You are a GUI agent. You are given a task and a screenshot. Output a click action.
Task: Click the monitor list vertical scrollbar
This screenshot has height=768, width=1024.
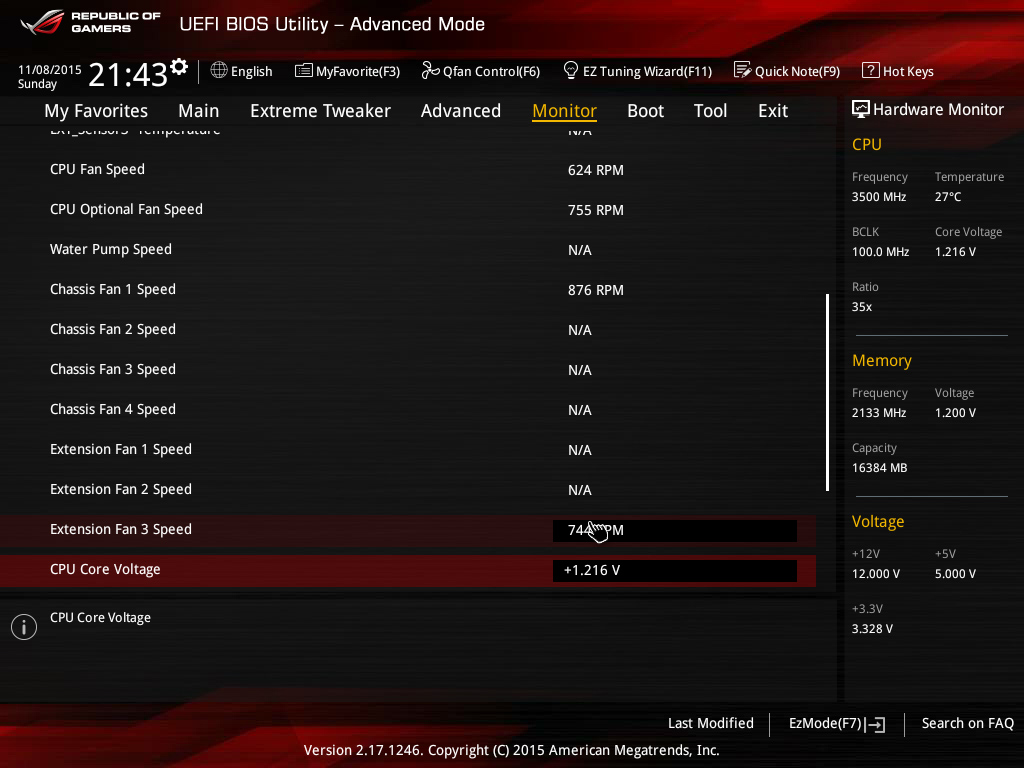point(827,392)
